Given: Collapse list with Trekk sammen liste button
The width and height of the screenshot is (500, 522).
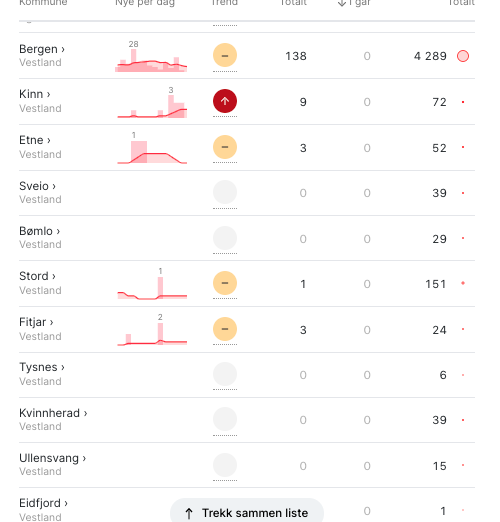Looking at the screenshot, I should [x=247, y=512].
